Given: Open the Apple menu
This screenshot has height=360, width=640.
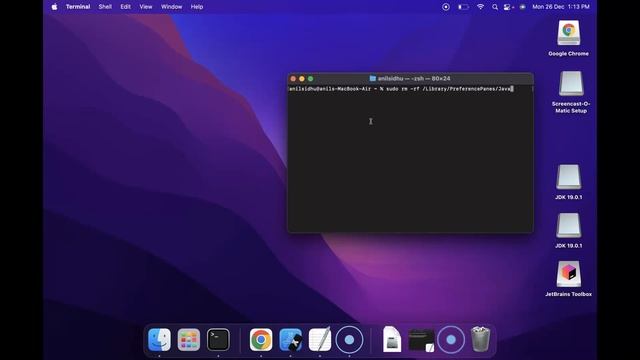Looking at the screenshot, I should [x=54, y=7].
